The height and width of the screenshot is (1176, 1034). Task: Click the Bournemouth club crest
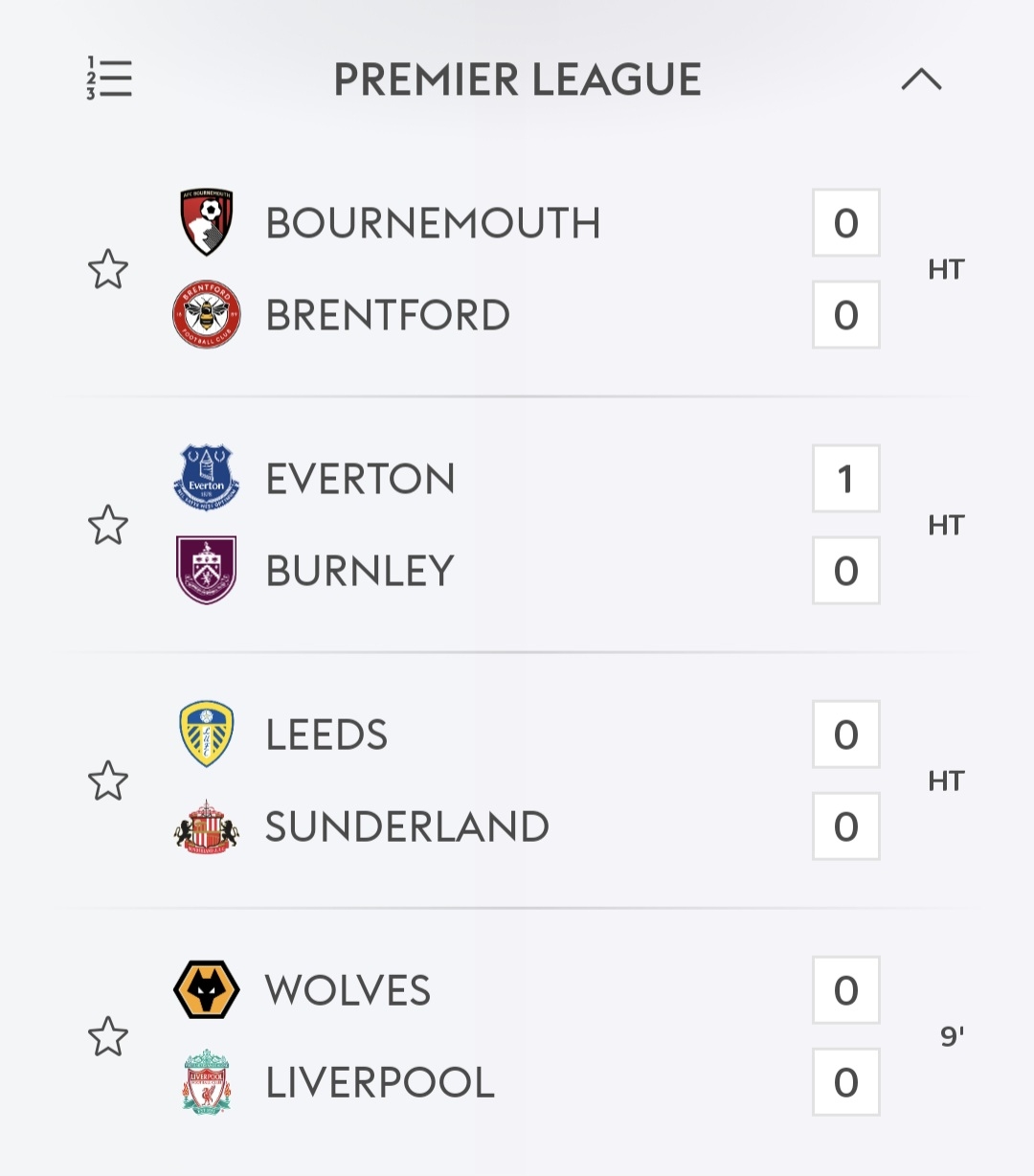[x=207, y=223]
